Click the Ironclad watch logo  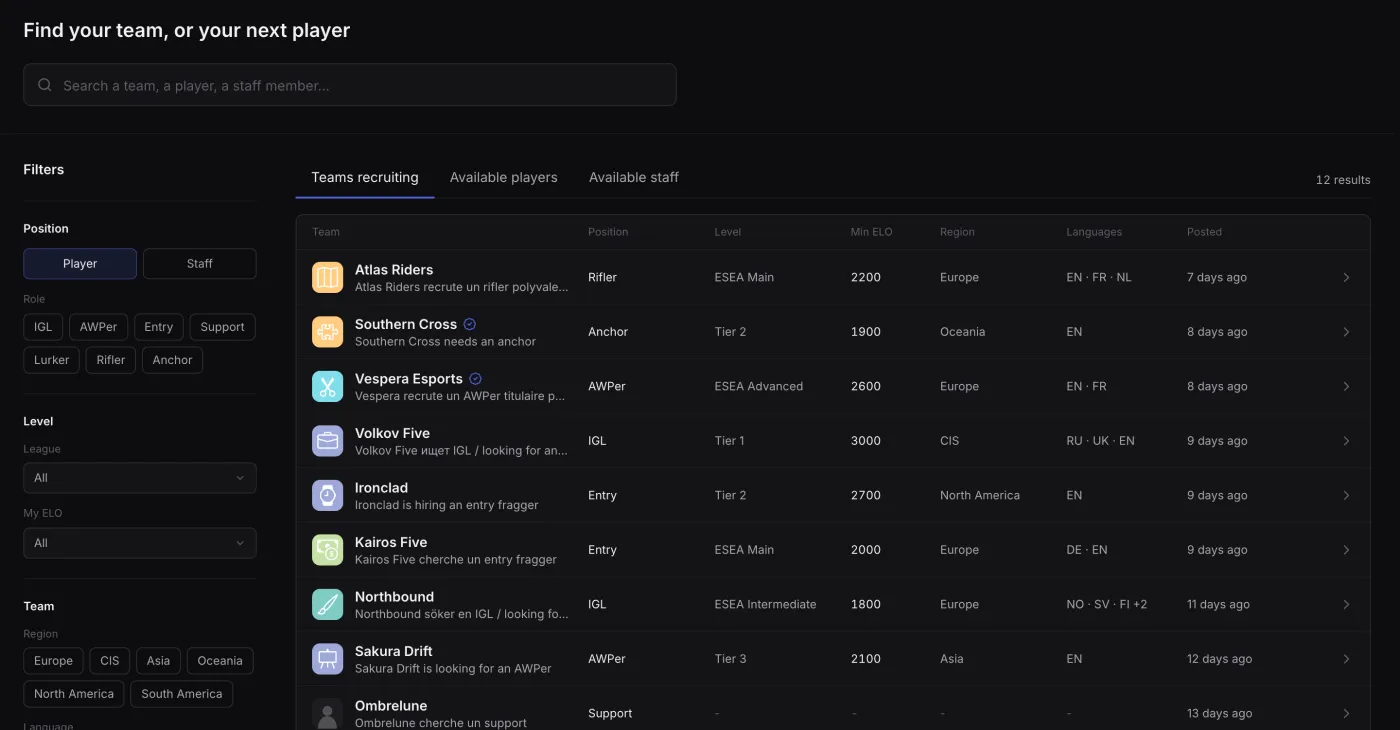pos(327,495)
